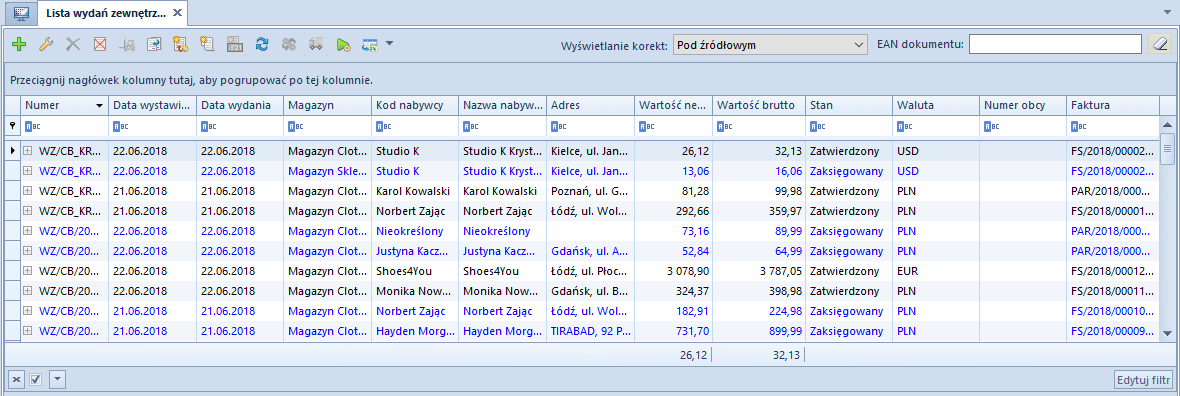Sort by the Data wydania column header
The image size is (1180, 396).
point(240,105)
